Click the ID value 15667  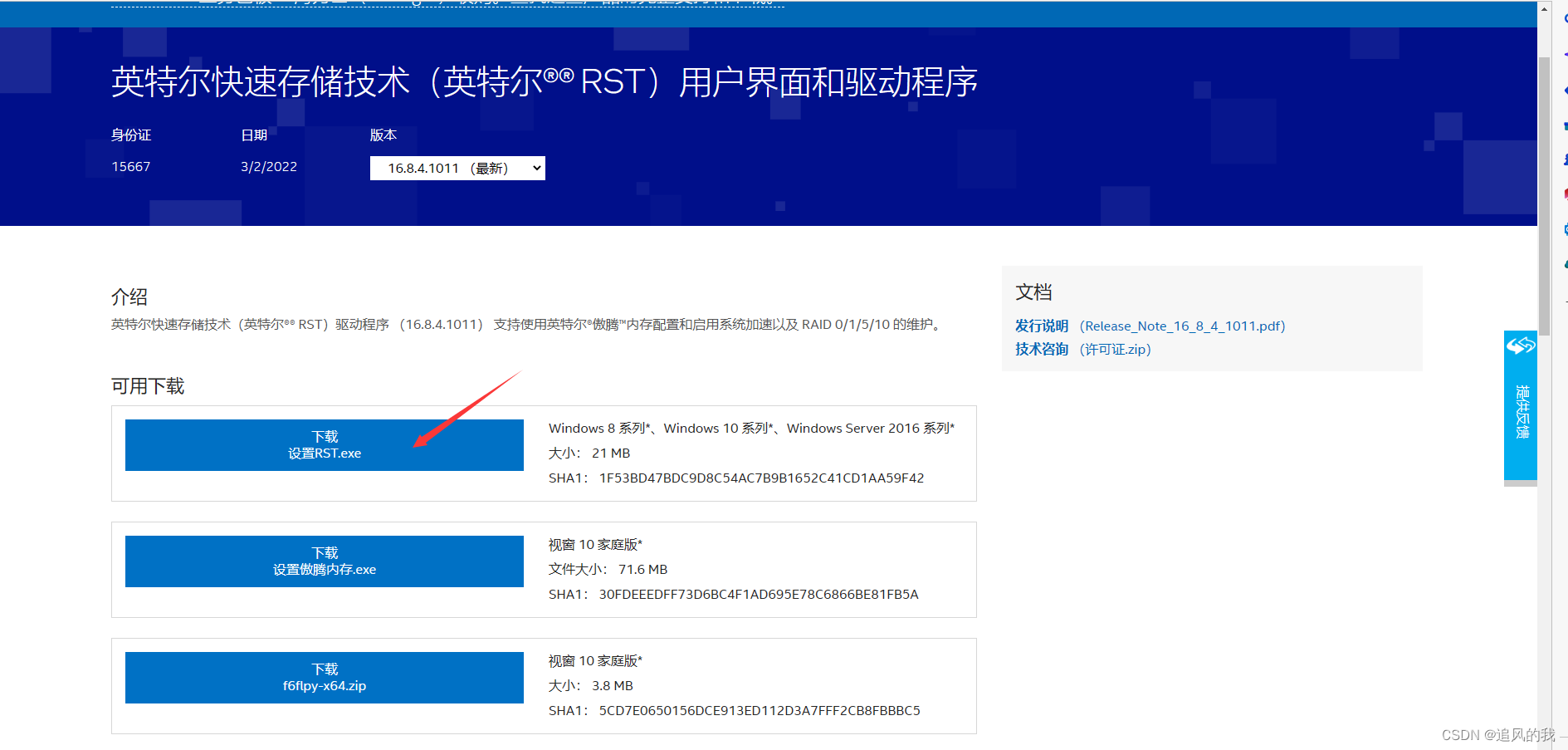[x=131, y=167]
